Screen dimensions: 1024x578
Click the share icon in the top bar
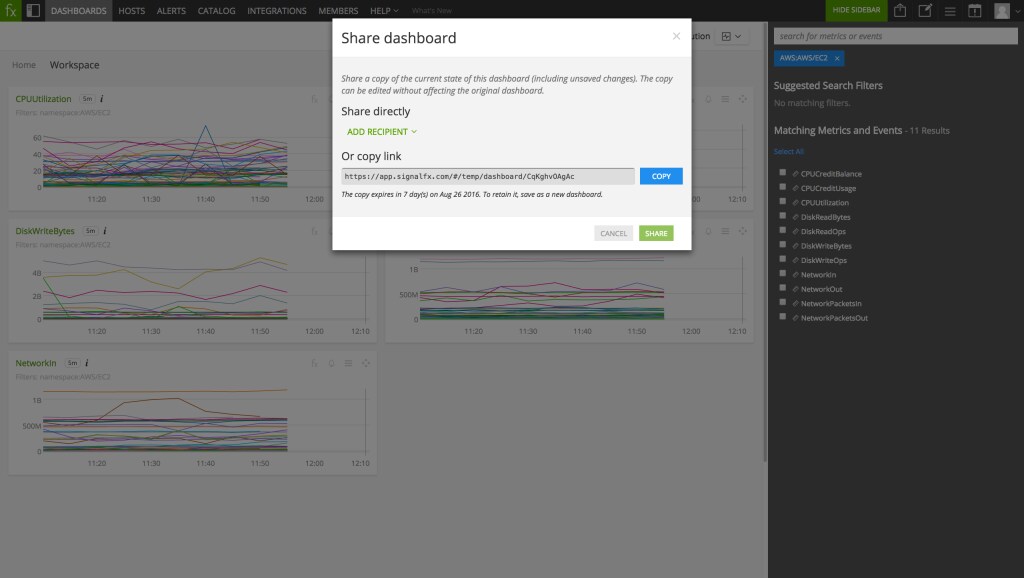900,10
